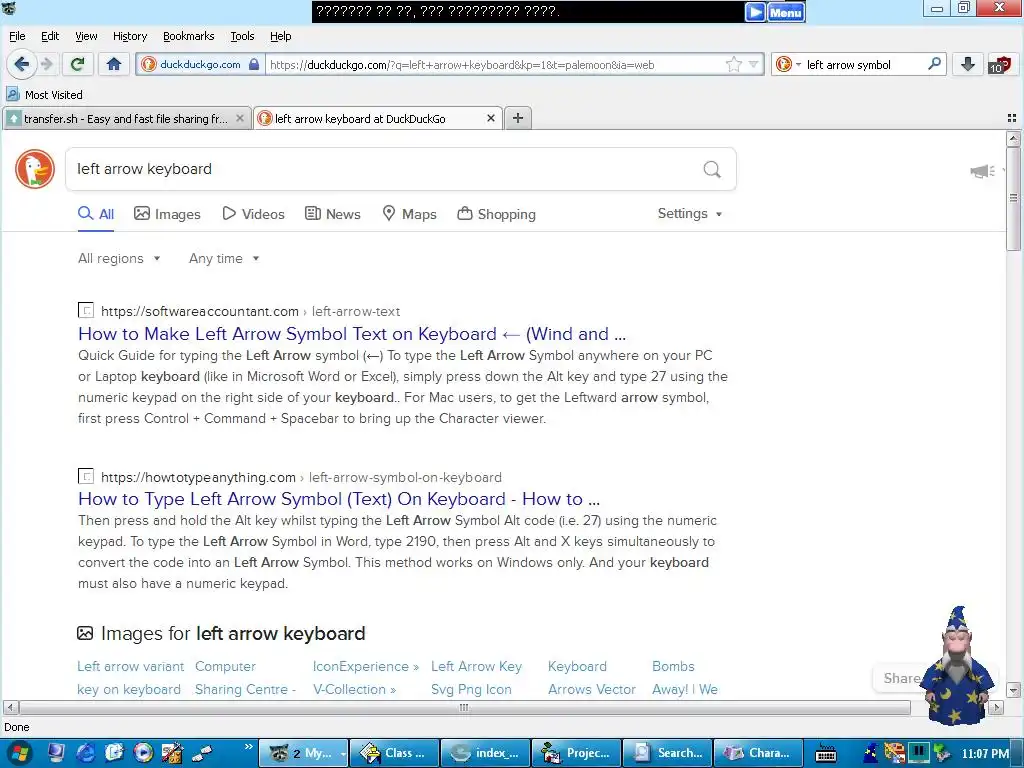Open Bombs Away image link

pos(684,678)
